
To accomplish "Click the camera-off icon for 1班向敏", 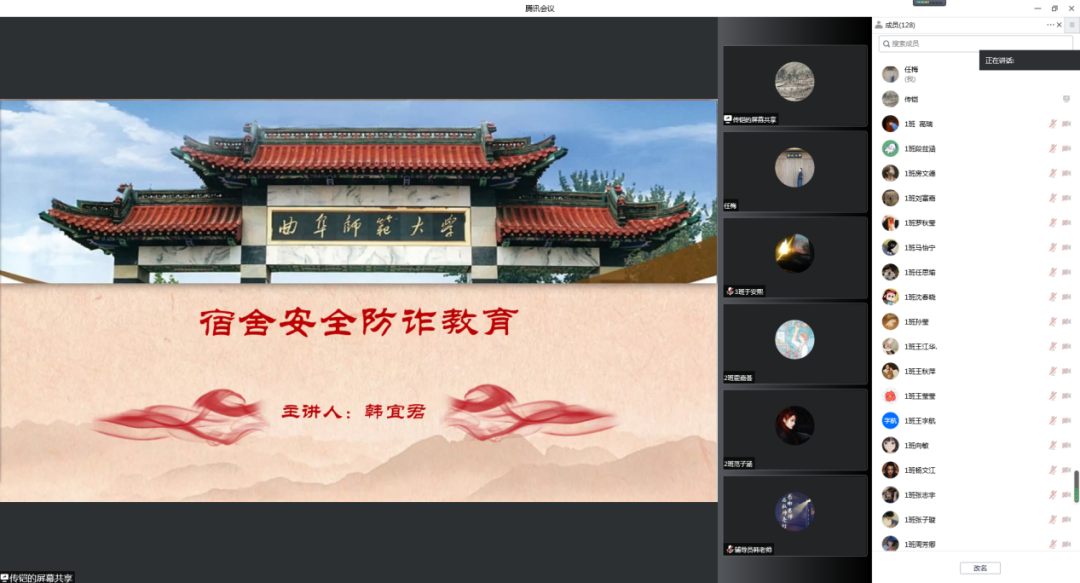I will pos(1066,445).
